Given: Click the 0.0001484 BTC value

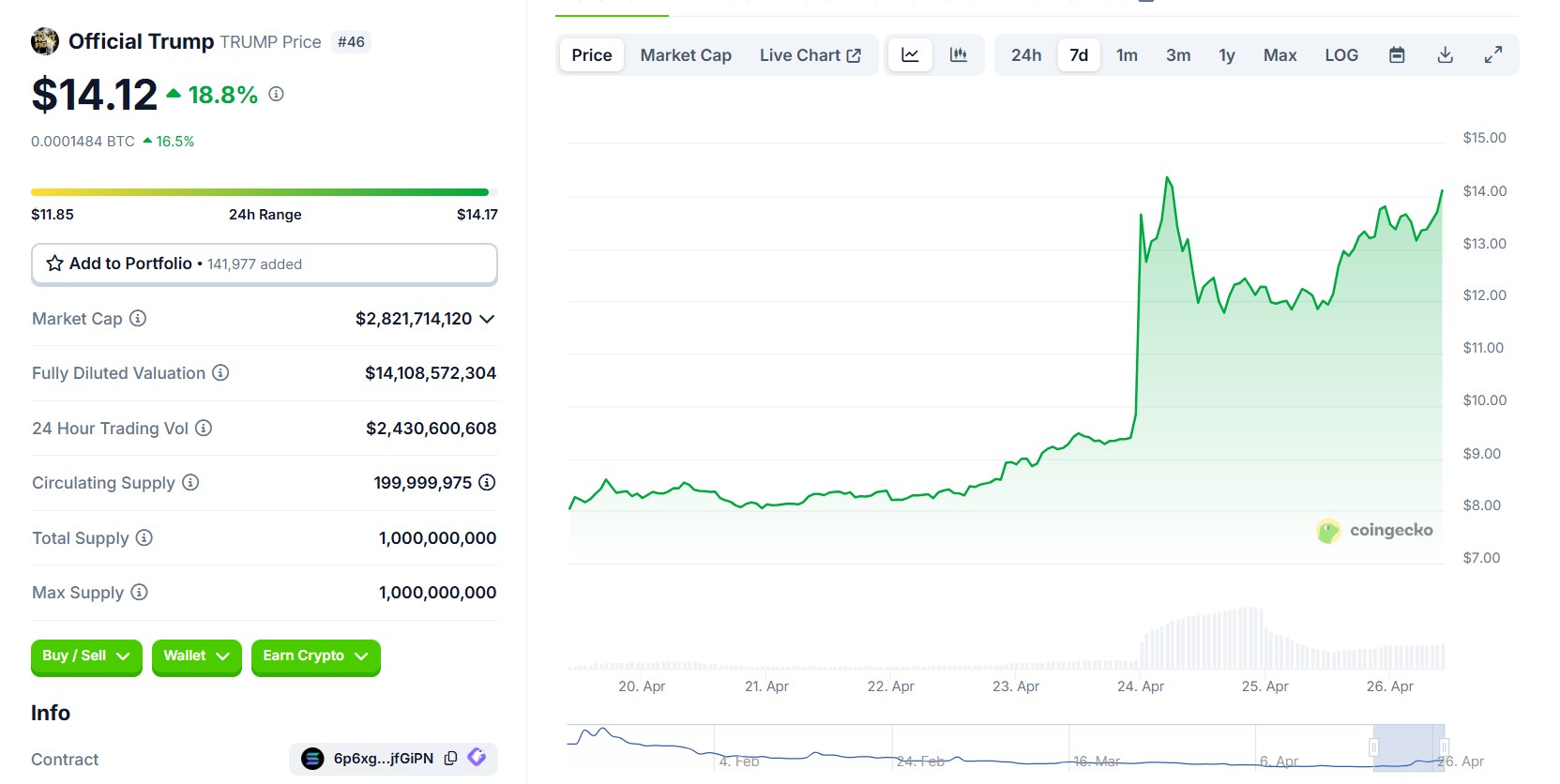Looking at the screenshot, I should tap(83, 142).
